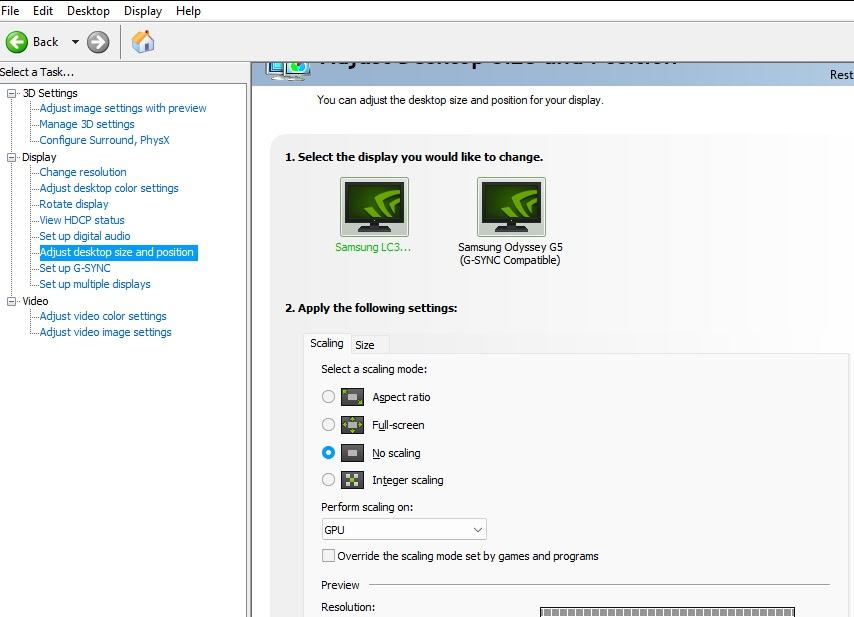Enable Override the scaling mode checkbox

pyautogui.click(x=328, y=555)
